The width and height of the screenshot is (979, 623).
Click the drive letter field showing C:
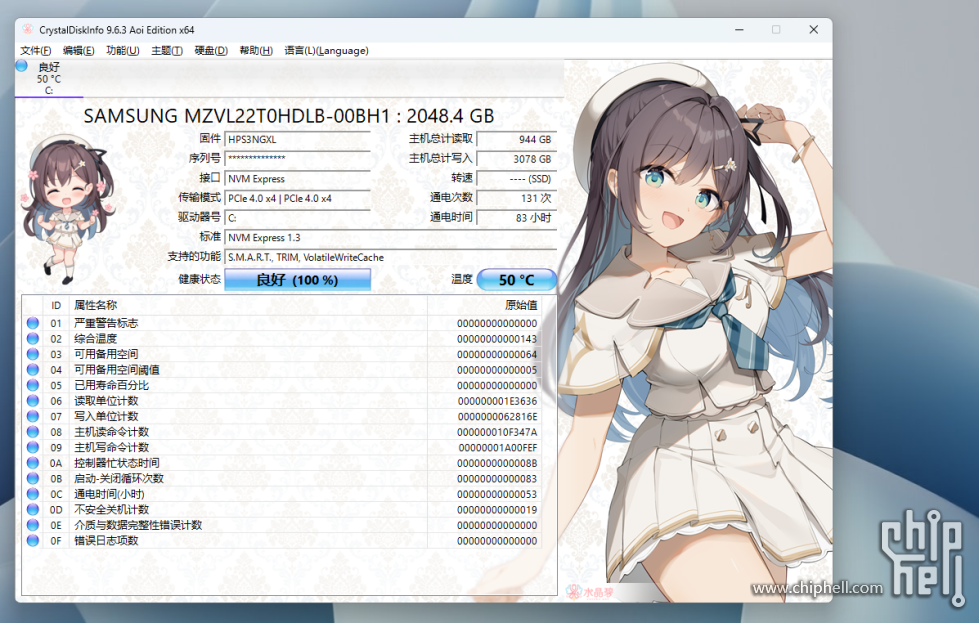(x=297, y=218)
